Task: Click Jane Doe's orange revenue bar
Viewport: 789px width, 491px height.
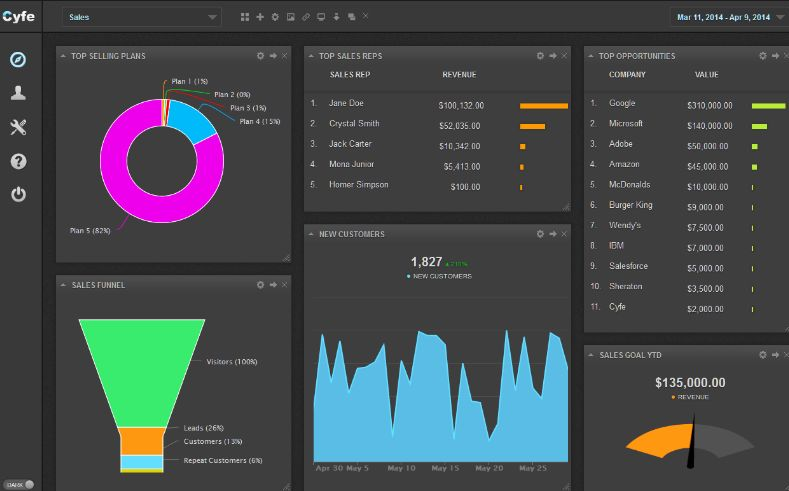Action: (x=543, y=106)
